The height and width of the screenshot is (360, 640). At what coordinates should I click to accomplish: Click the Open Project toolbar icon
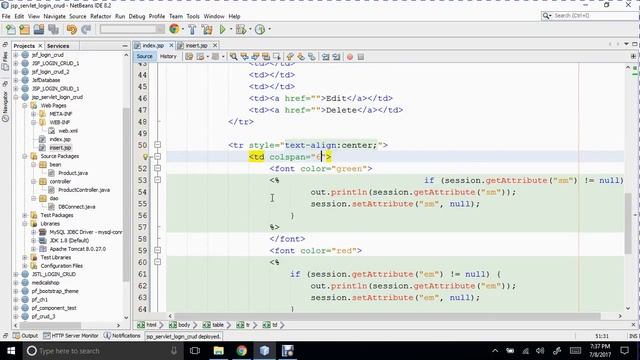[x=39, y=29]
